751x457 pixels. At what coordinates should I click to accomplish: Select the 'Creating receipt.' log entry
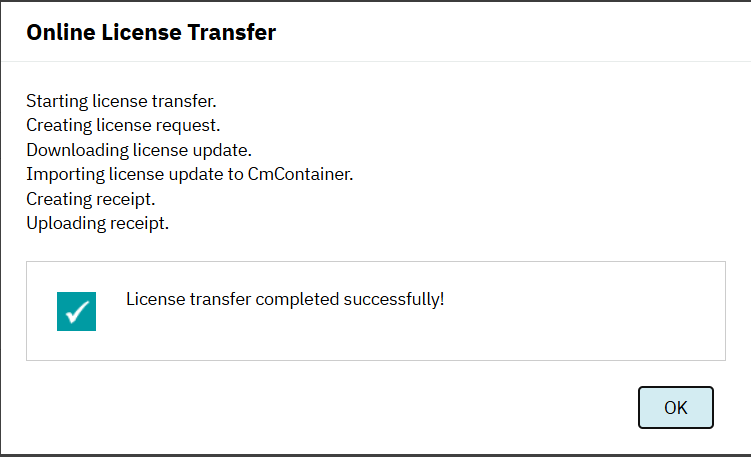(x=91, y=199)
